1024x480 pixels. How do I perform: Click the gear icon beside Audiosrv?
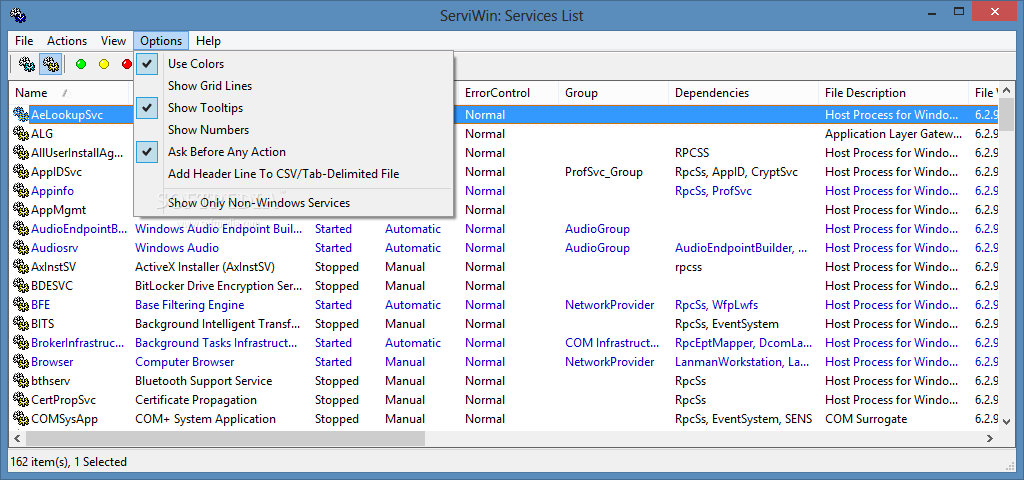(x=21, y=248)
